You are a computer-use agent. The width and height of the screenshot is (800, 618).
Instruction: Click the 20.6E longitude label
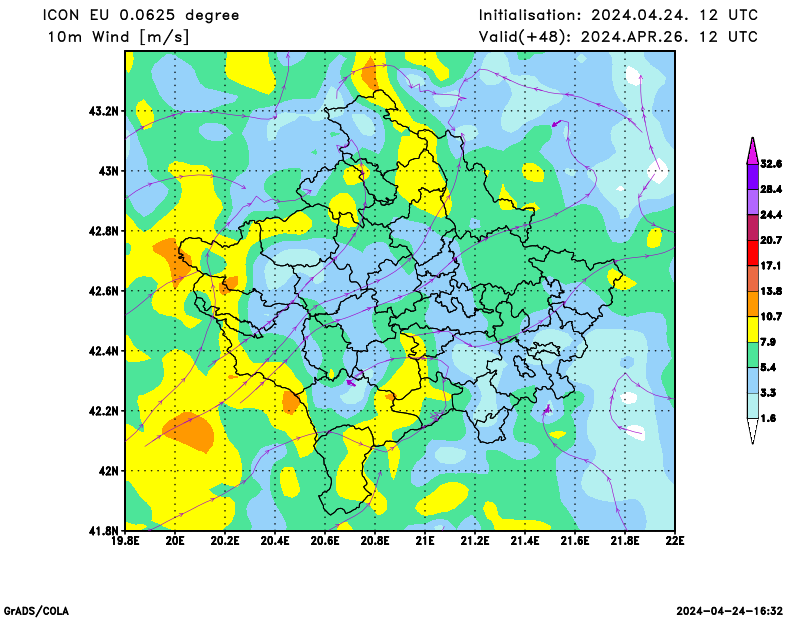coord(326,541)
